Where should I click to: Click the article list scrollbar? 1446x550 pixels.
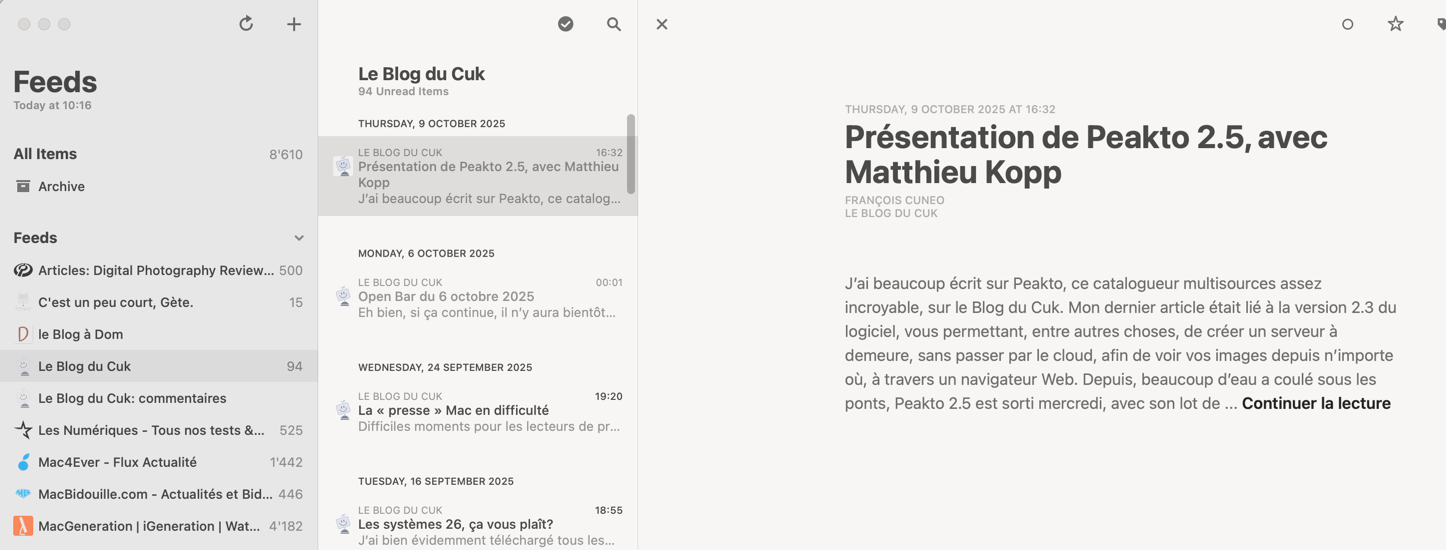631,155
